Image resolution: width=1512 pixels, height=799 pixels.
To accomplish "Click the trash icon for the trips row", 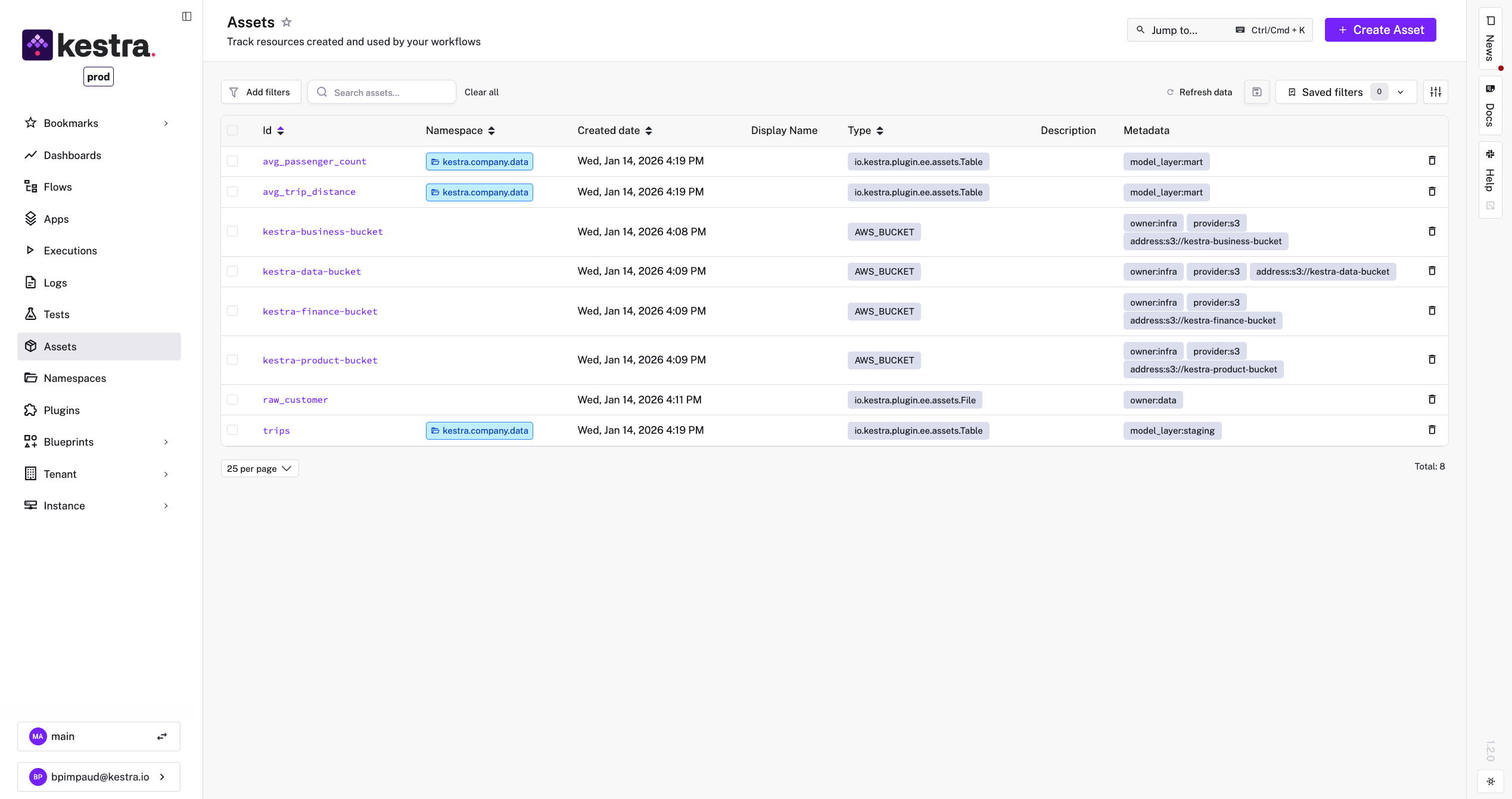I will (x=1432, y=430).
